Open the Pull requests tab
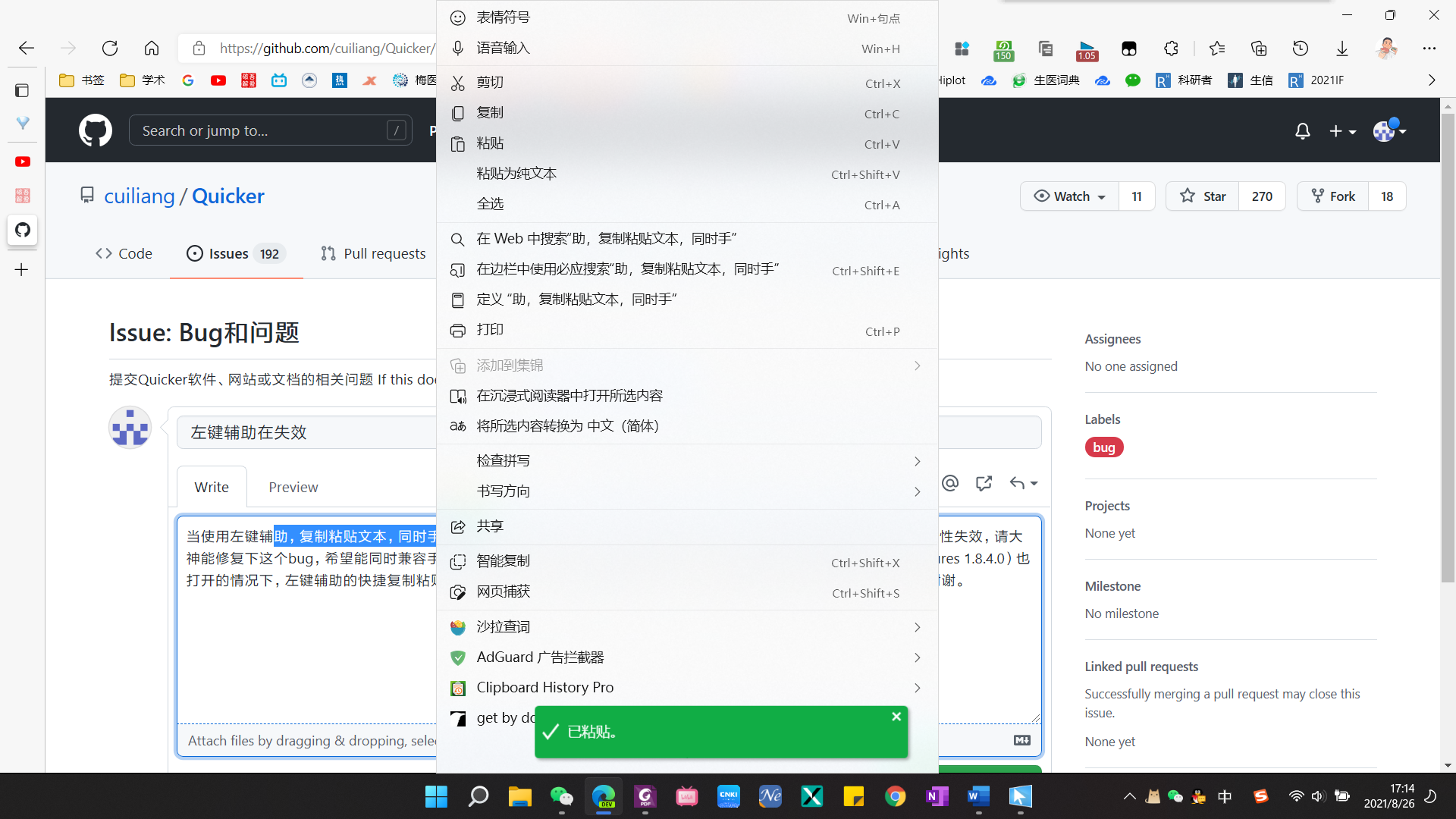Screen dimensions: 1456x819 (x=373, y=254)
